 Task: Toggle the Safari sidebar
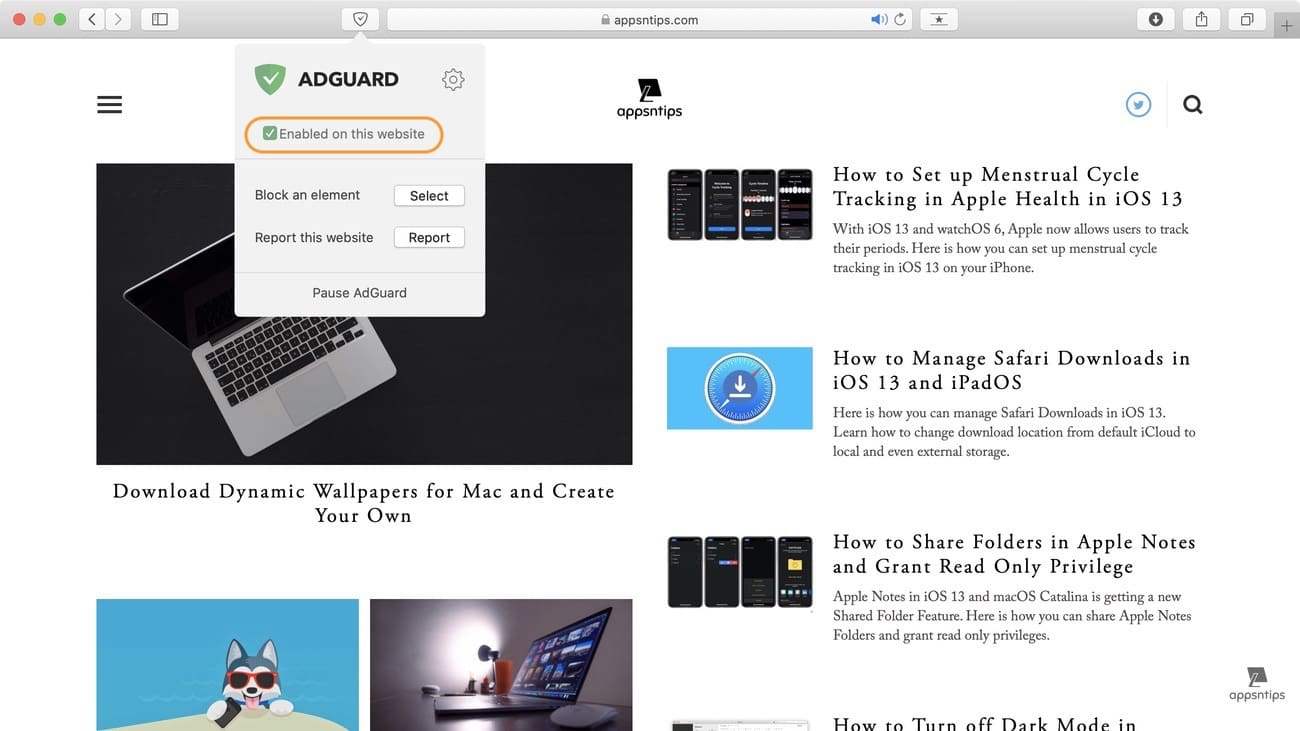tap(159, 18)
